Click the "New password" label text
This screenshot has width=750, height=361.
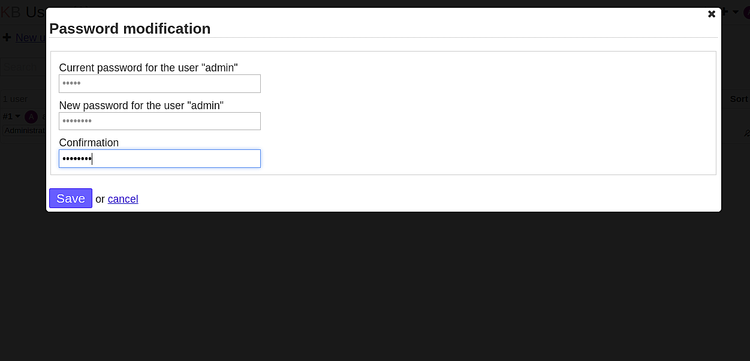point(142,105)
